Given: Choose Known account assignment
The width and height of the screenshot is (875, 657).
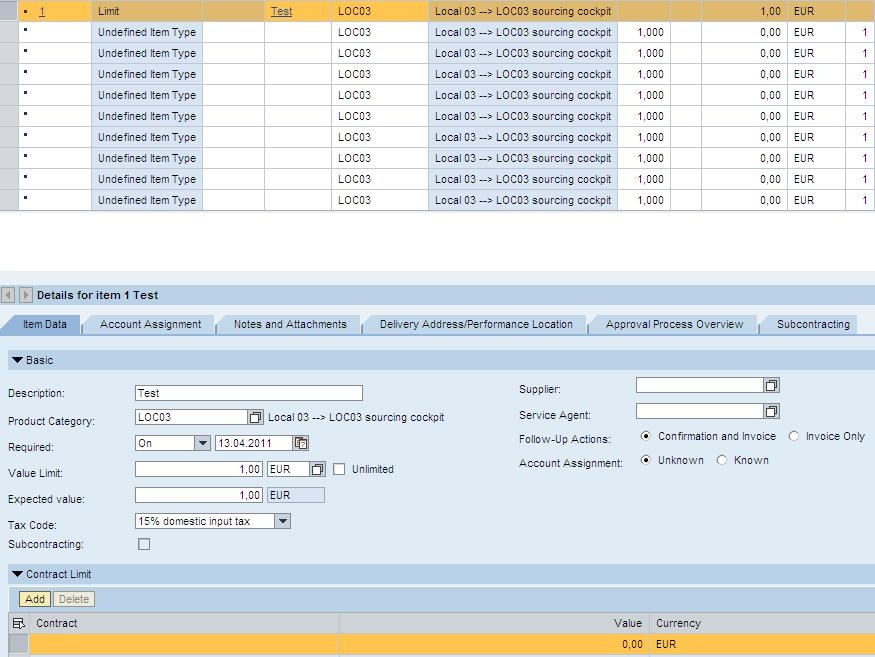Looking at the screenshot, I should point(722,460).
